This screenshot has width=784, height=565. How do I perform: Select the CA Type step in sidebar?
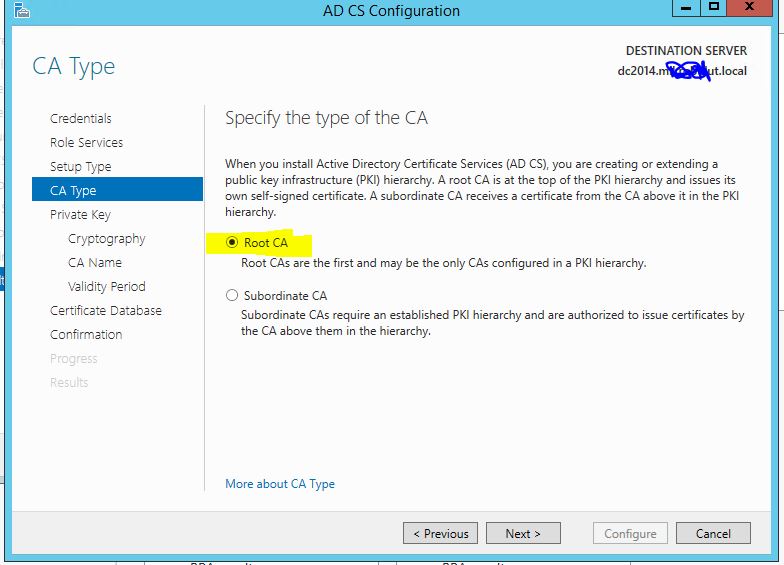coord(118,190)
